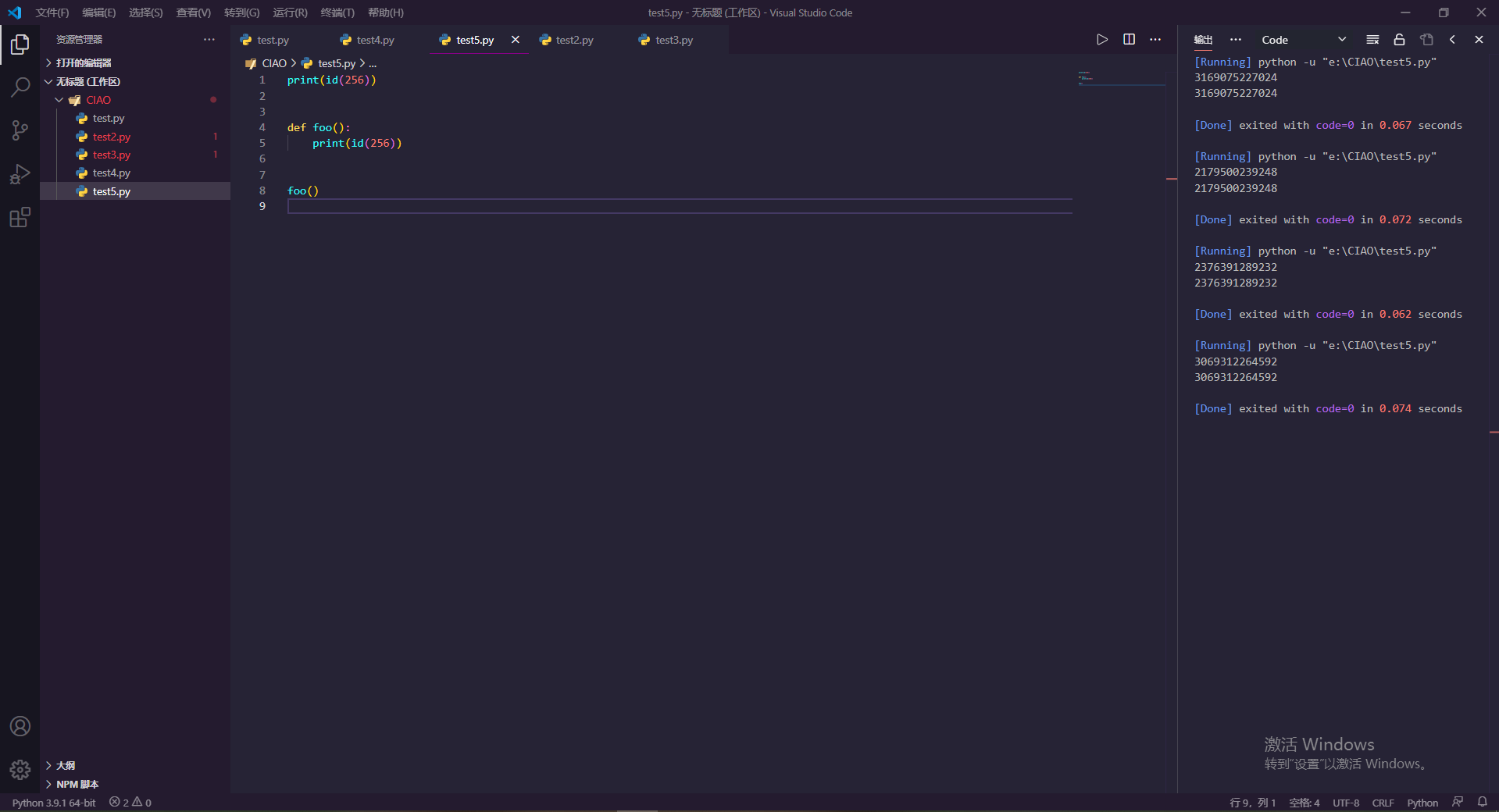
Task: Open the Code output channel dropdown
Action: click(x=1303, y=40)
